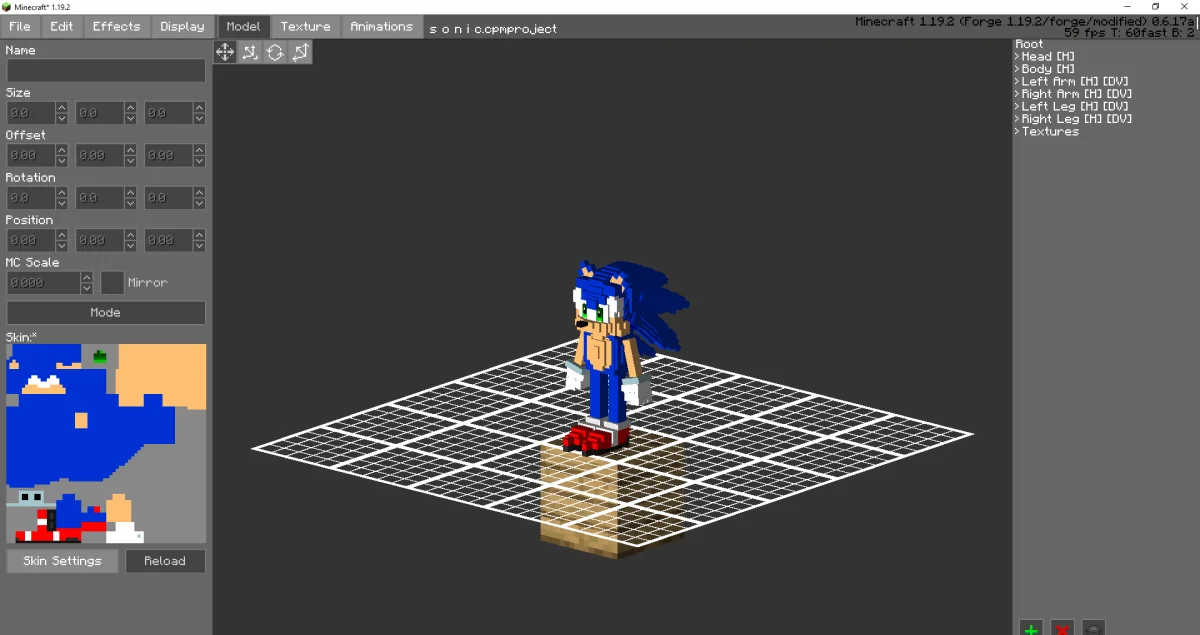The image size is (1200, 635).
Task: Click the MC Scale input field
Action: click(44, 283)
